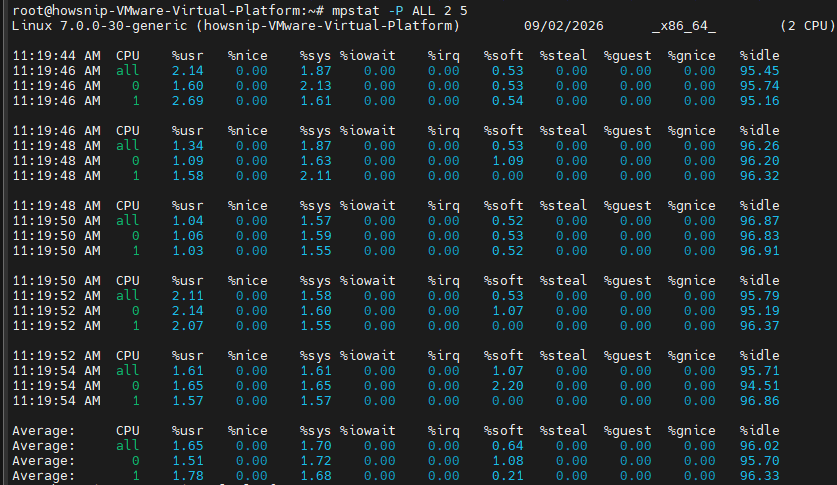Click the %idle value "96.86"

(x=760, y=400)
